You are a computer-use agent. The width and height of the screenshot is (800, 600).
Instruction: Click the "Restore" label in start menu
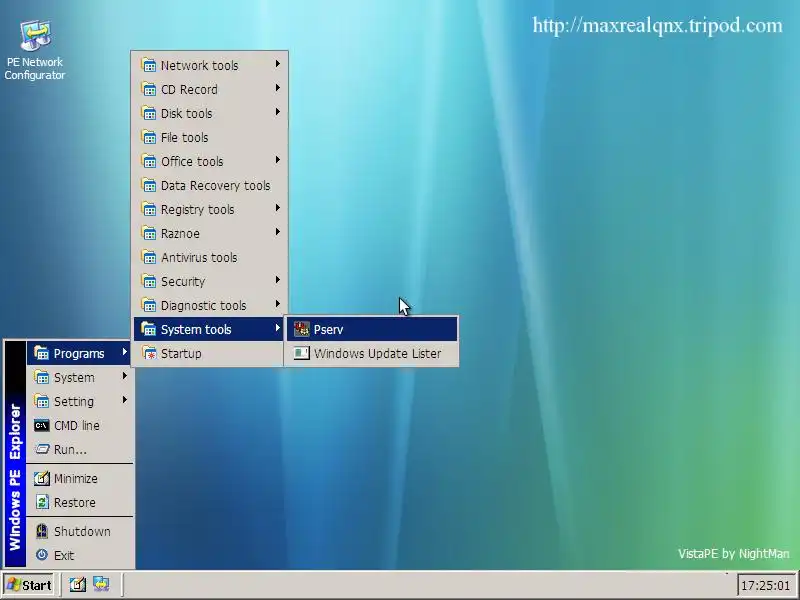click(x=74, y=503)
